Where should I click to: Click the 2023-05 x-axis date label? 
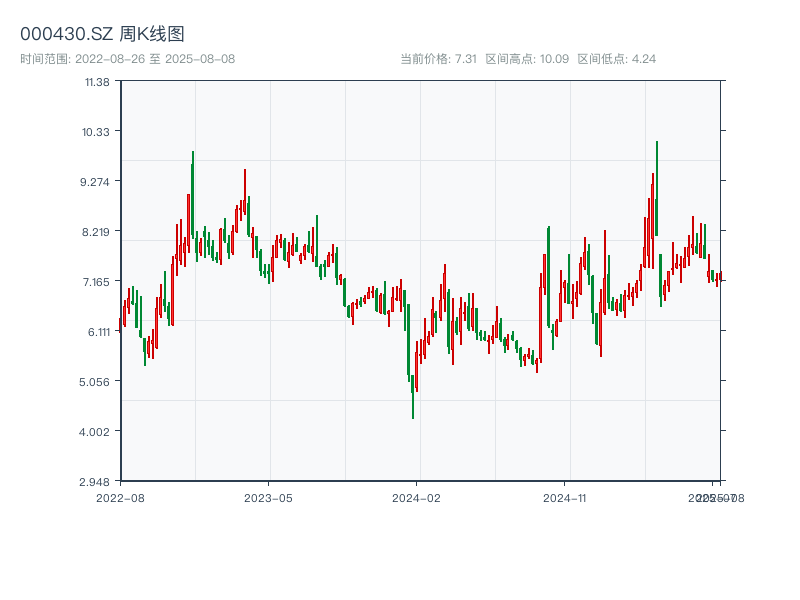[268, 497]
